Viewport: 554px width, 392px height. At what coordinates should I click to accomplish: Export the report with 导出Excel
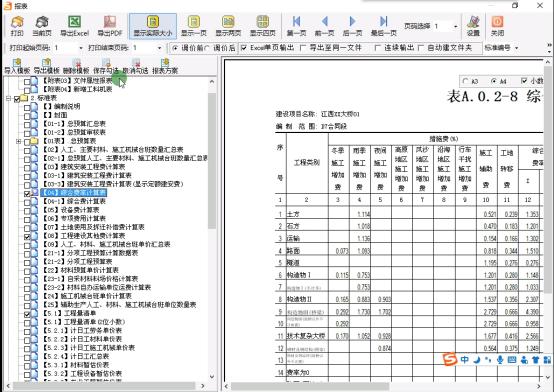click(x=74, y=25)
